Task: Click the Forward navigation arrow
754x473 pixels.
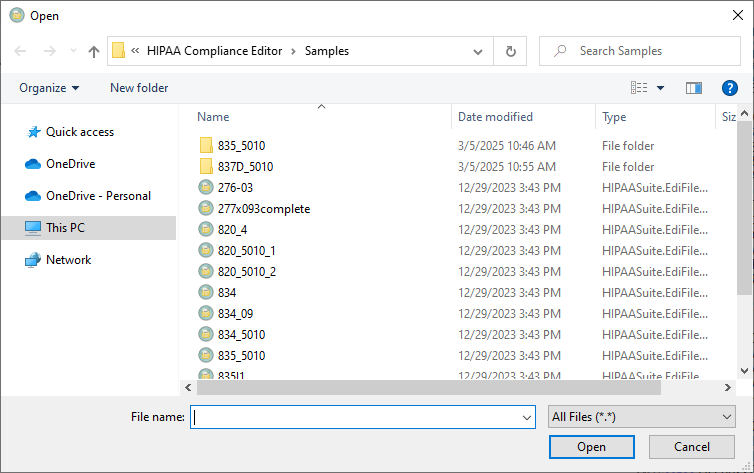Action: (50, 51)
